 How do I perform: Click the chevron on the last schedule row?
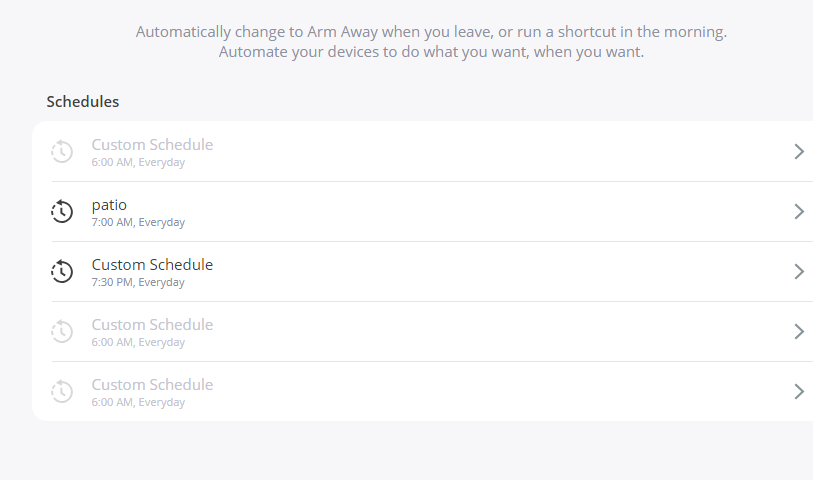coord(799,391)
